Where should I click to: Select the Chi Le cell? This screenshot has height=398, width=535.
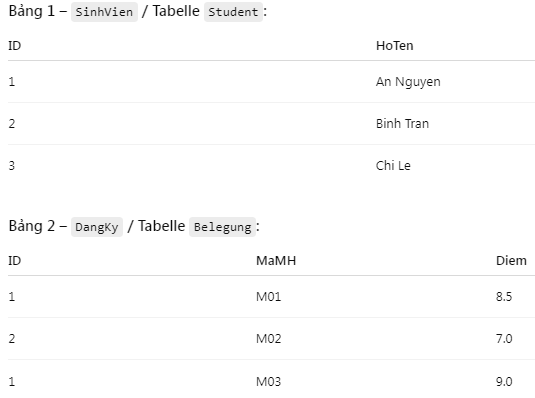click(x=393, y=166)
